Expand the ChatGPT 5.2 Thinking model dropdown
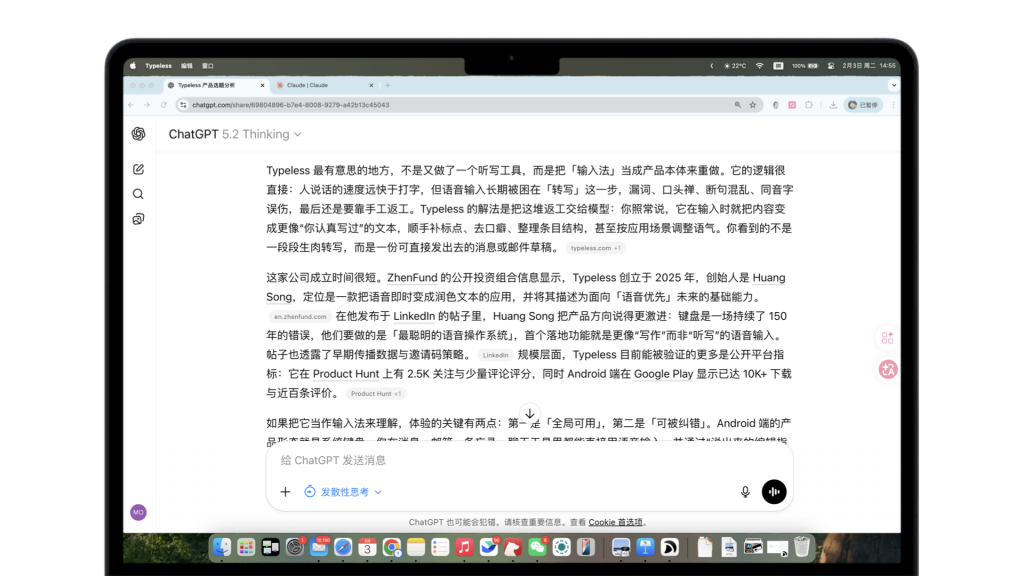The width and height of the screenshot is (1024, 576). 235,134
